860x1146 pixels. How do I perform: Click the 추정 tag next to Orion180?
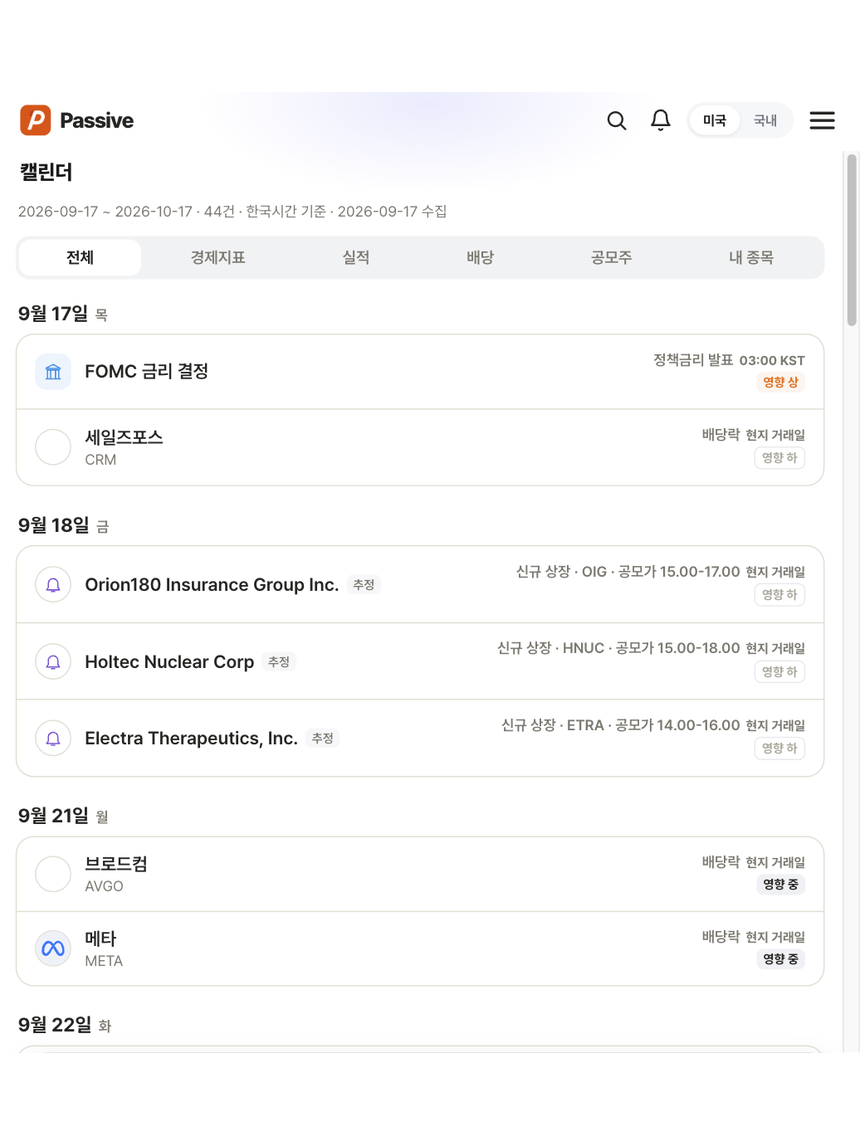click(x=363, y=585)
